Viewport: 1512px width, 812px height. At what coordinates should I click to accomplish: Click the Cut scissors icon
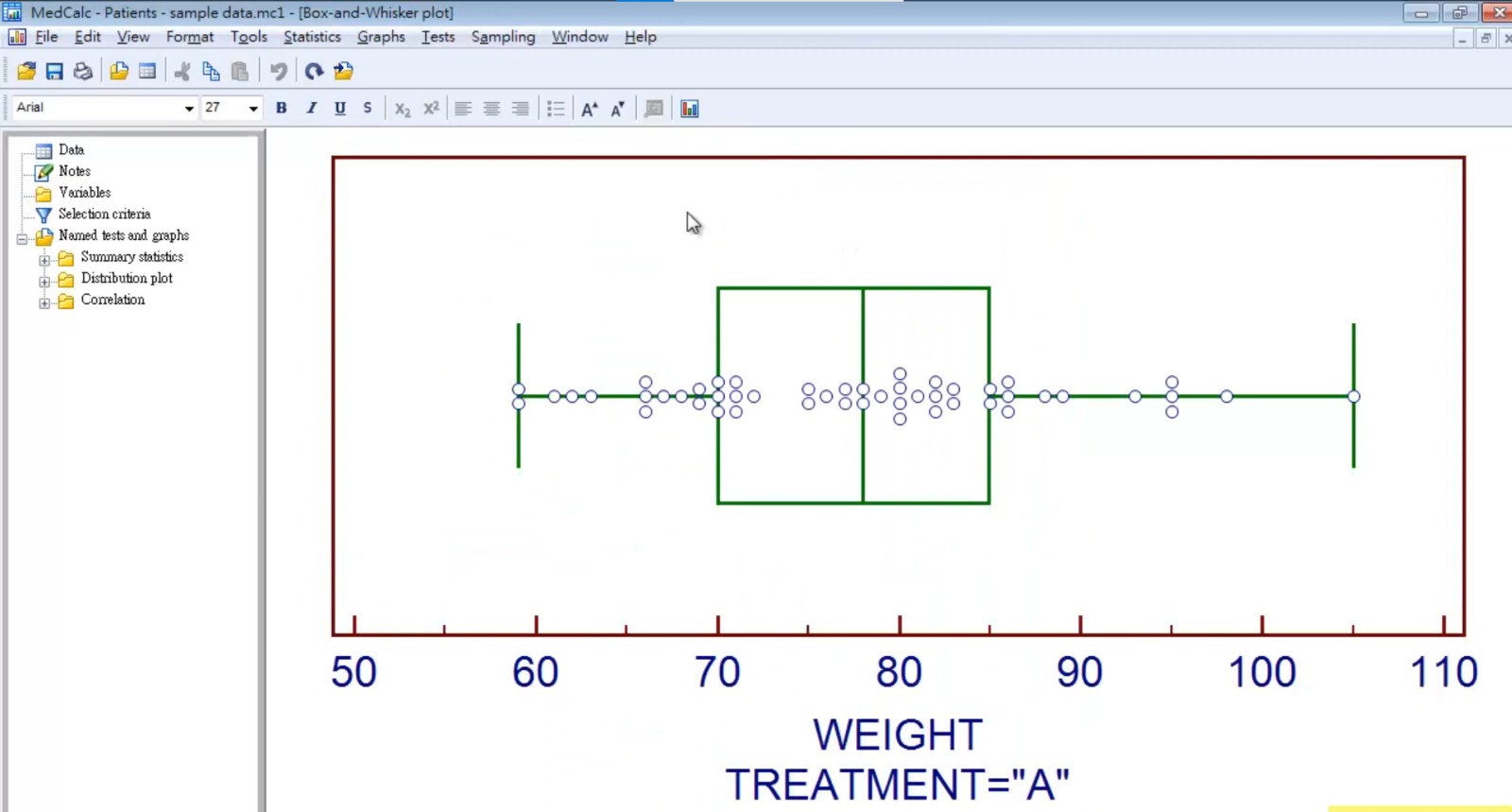pyautogui.click(x=182, y=71)
